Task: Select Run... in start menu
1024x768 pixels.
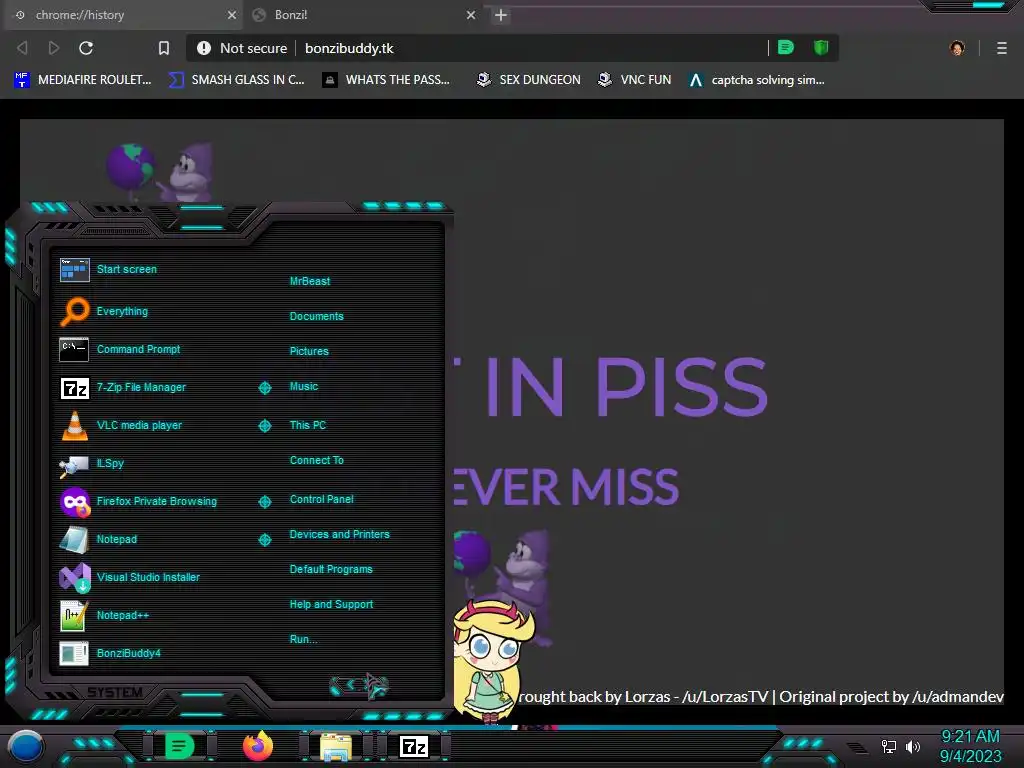Action: coord(303,639)
